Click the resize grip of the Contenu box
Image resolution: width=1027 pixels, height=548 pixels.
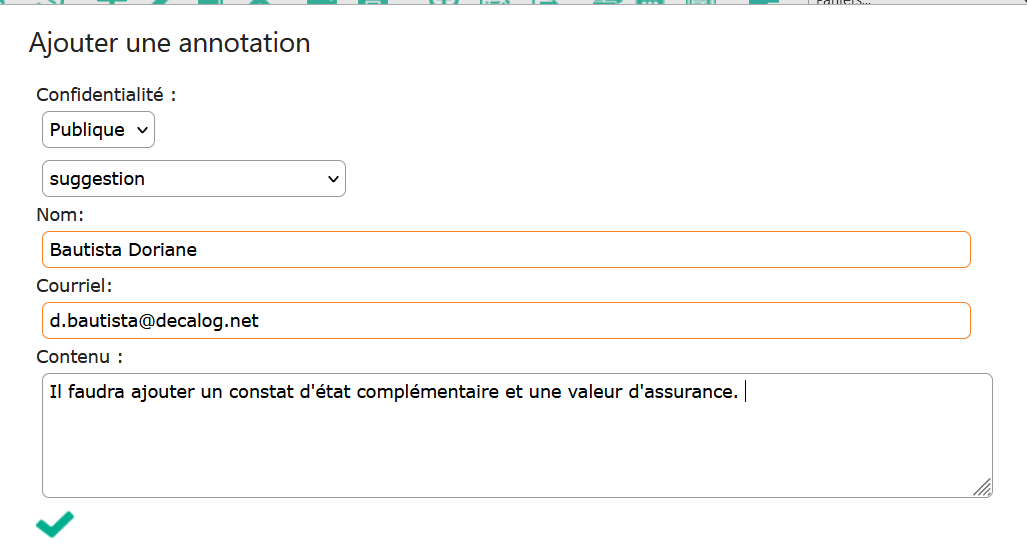[982, 488]
